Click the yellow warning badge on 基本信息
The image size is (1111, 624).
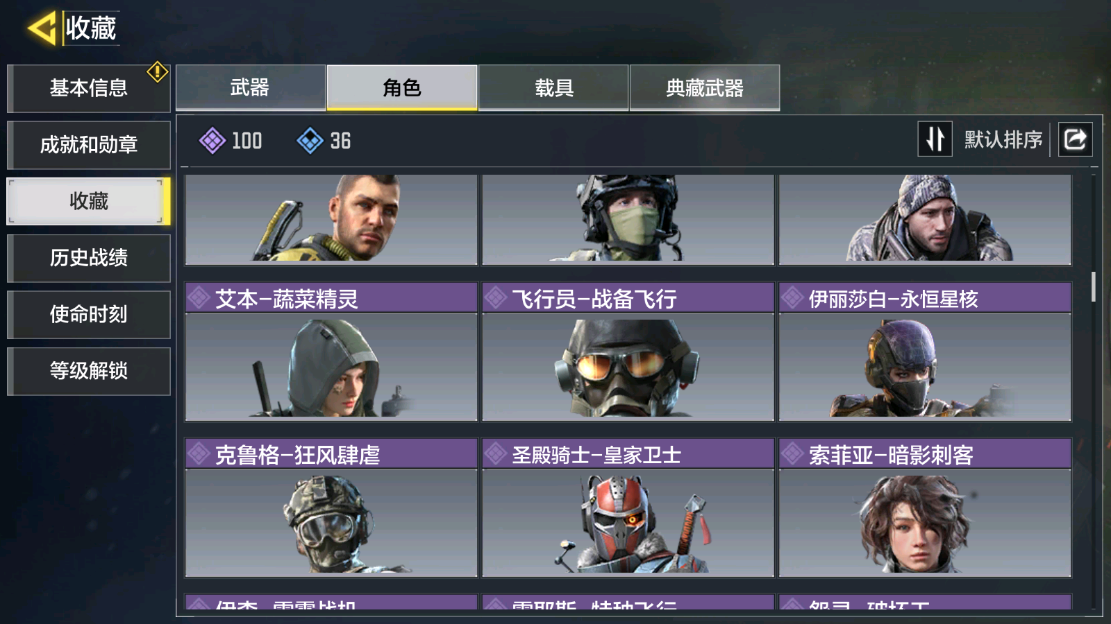(157, 72)
